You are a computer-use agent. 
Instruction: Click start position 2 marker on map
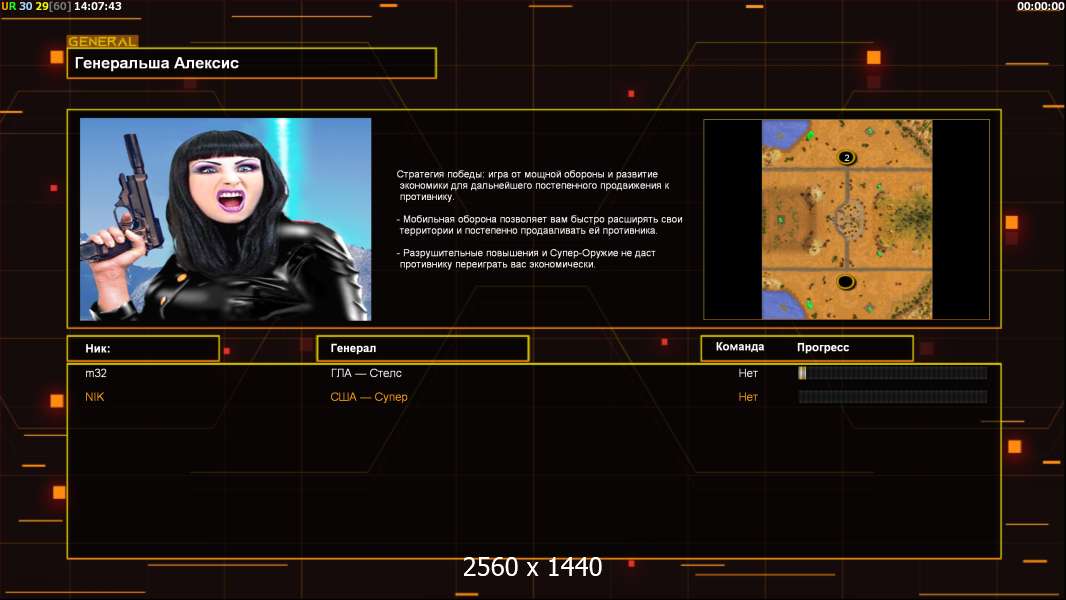coord(847,157)
